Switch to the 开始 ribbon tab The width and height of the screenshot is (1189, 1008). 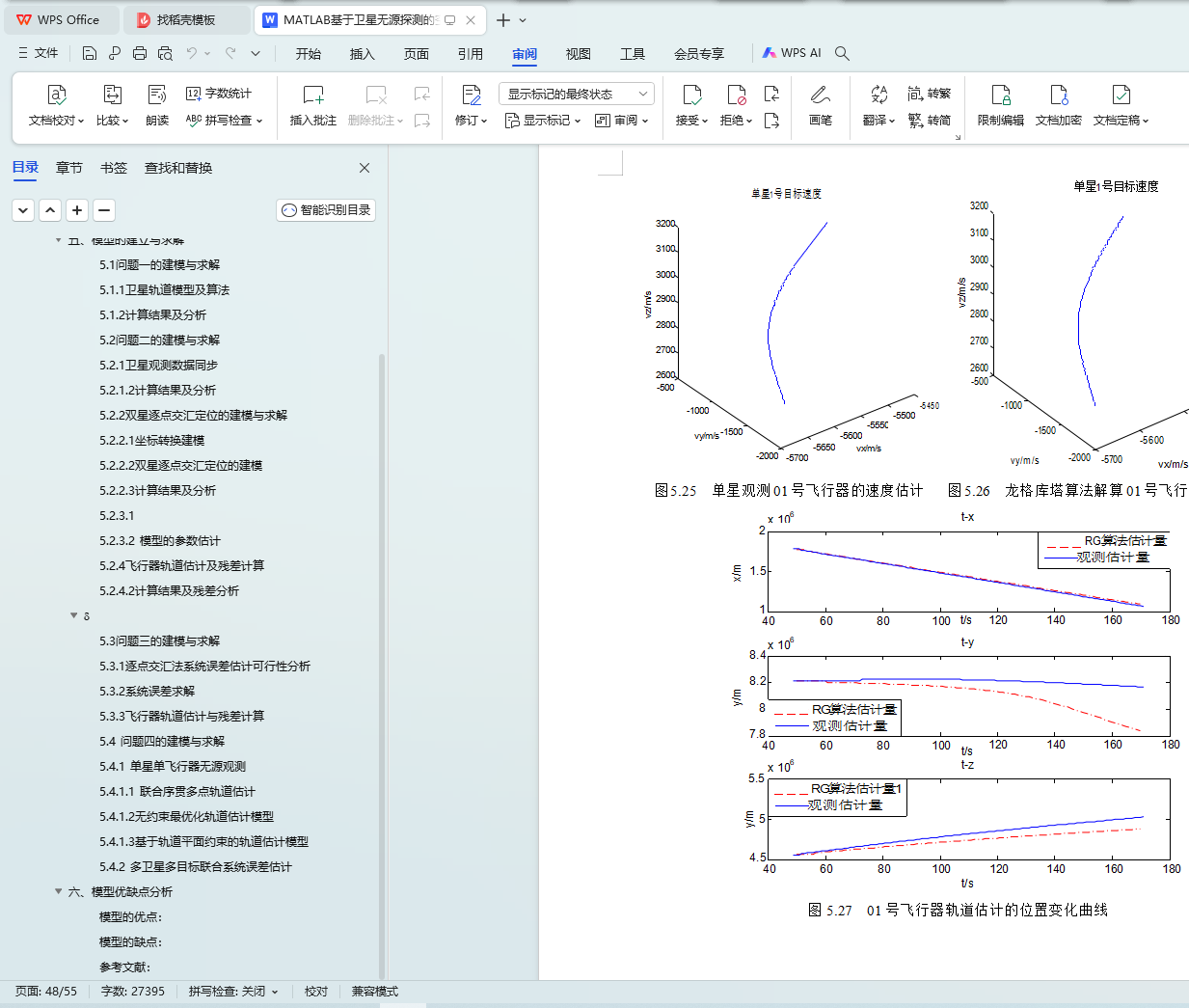click(309, 54)
